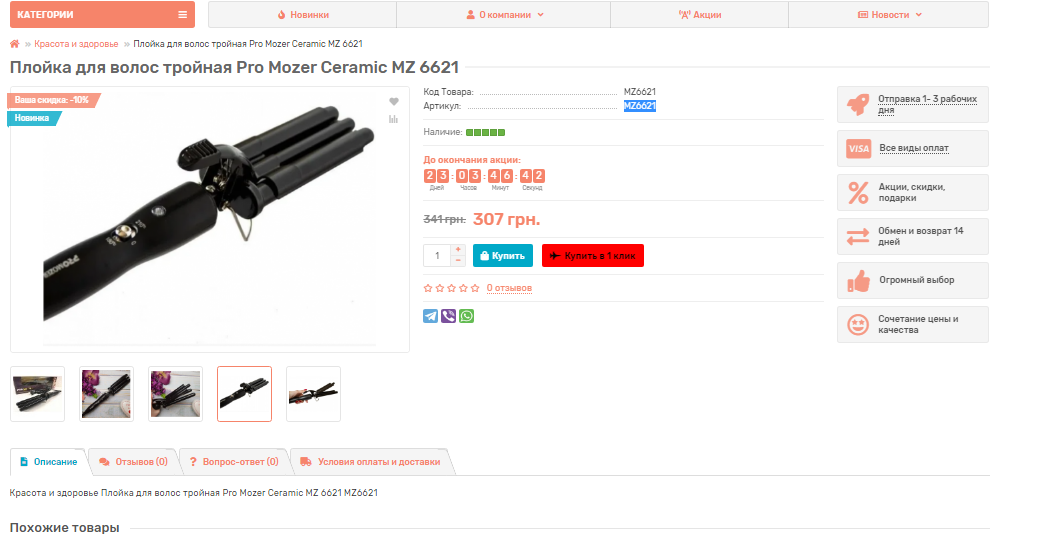Screen dimensions: 1039x544
Task: Open the Категории hamburger menu icon
Action: point(182,15)
